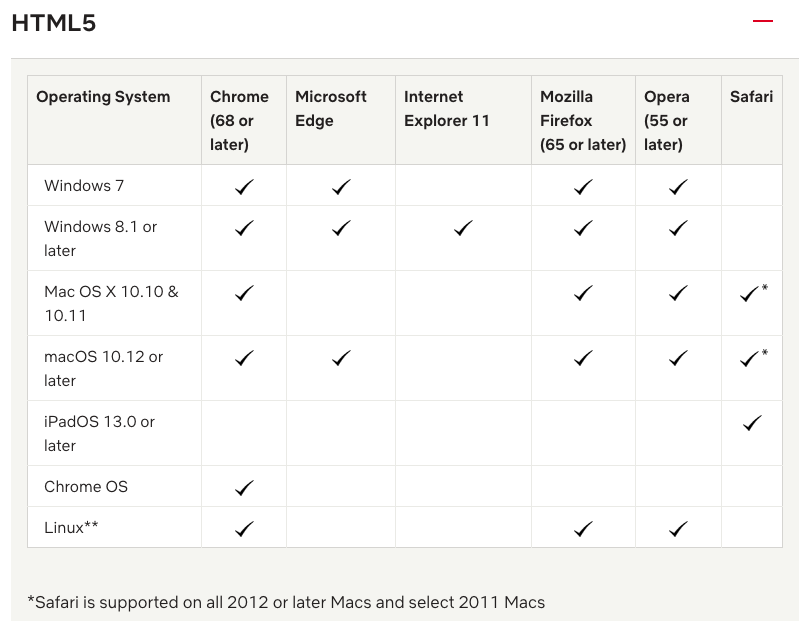Viewport: 811px width, 621px height.
Task: Click the Safari checkmark for iPadOS 13.0
Action: click(752, 423)
